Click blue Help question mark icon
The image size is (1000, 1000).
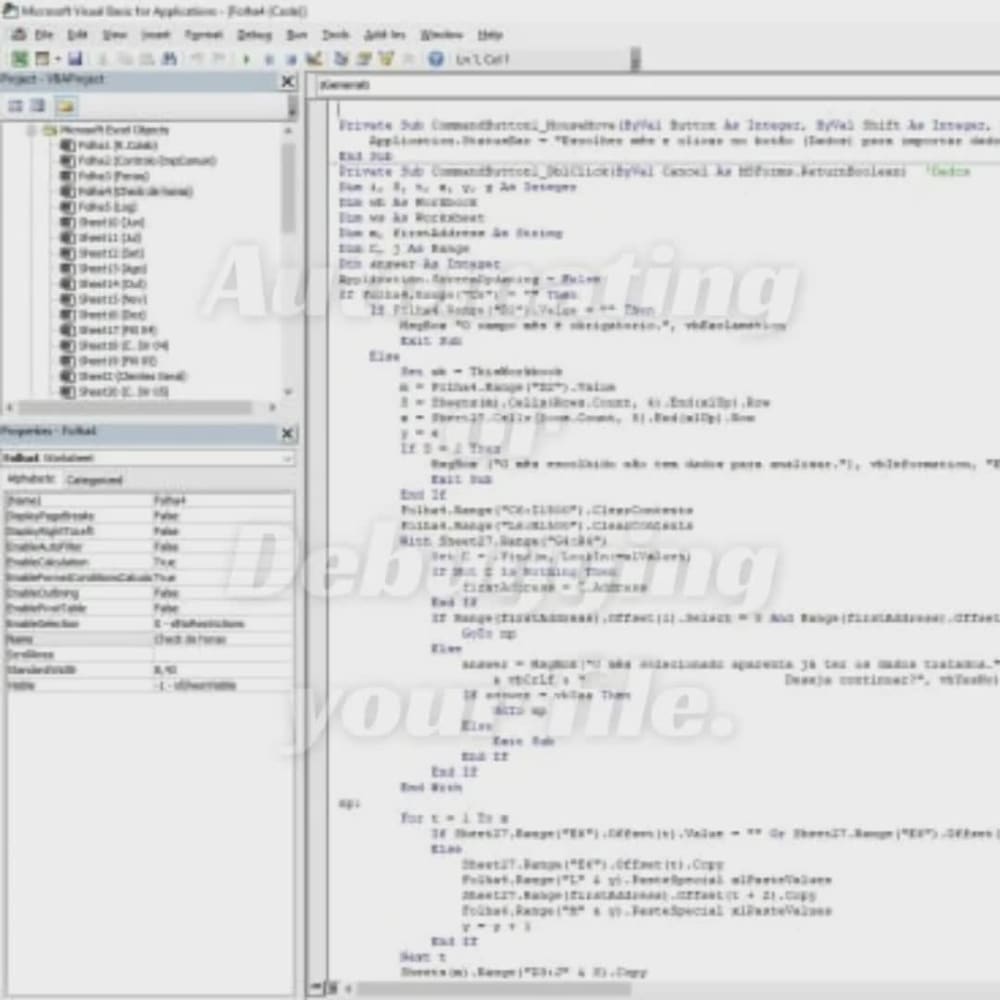436,59
